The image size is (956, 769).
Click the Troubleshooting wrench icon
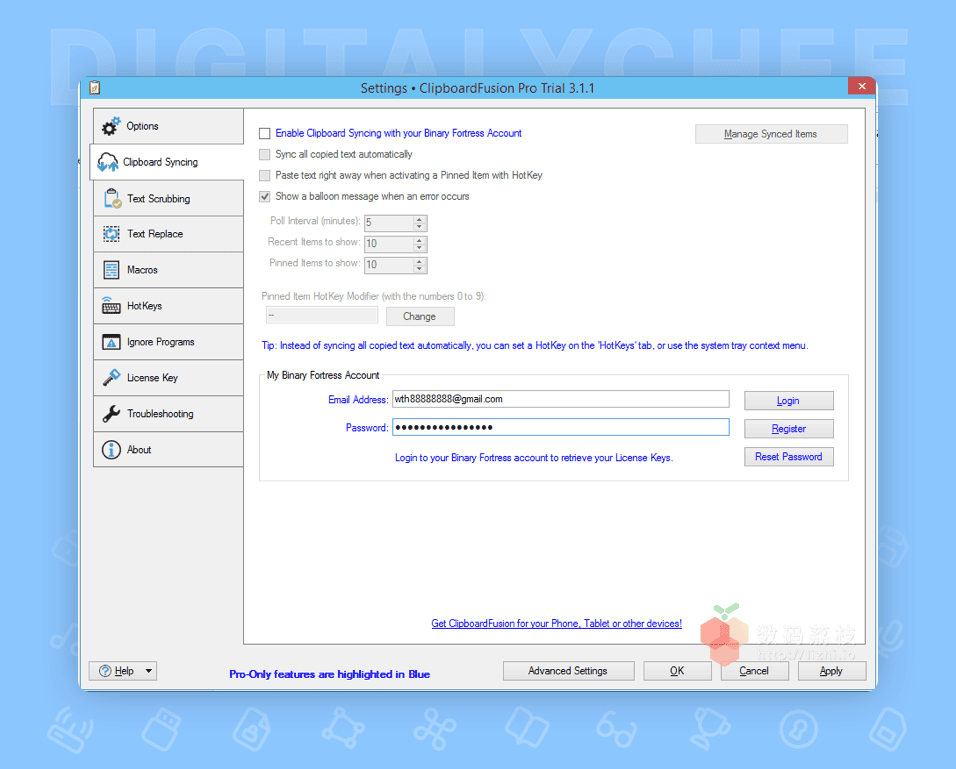pos(111,413)
